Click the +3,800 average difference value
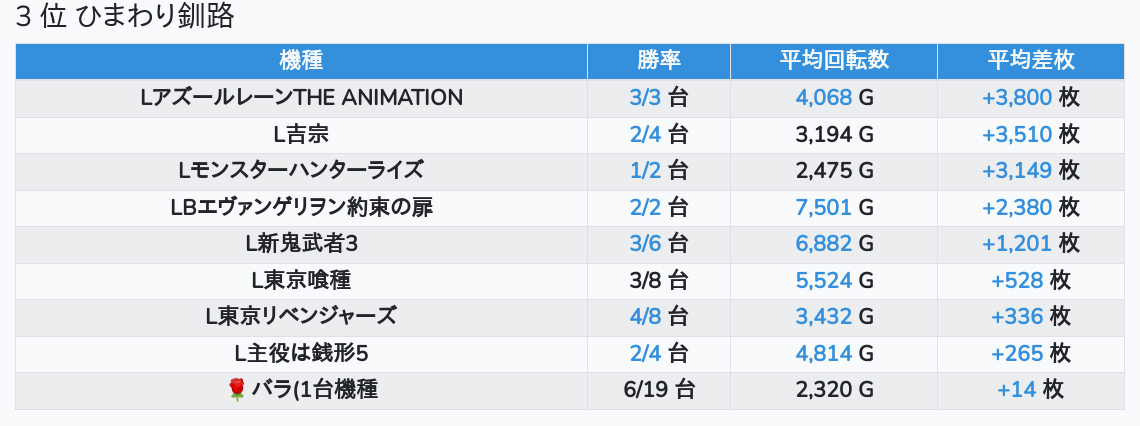The image size is (1140, 426). pos(1016,98)
